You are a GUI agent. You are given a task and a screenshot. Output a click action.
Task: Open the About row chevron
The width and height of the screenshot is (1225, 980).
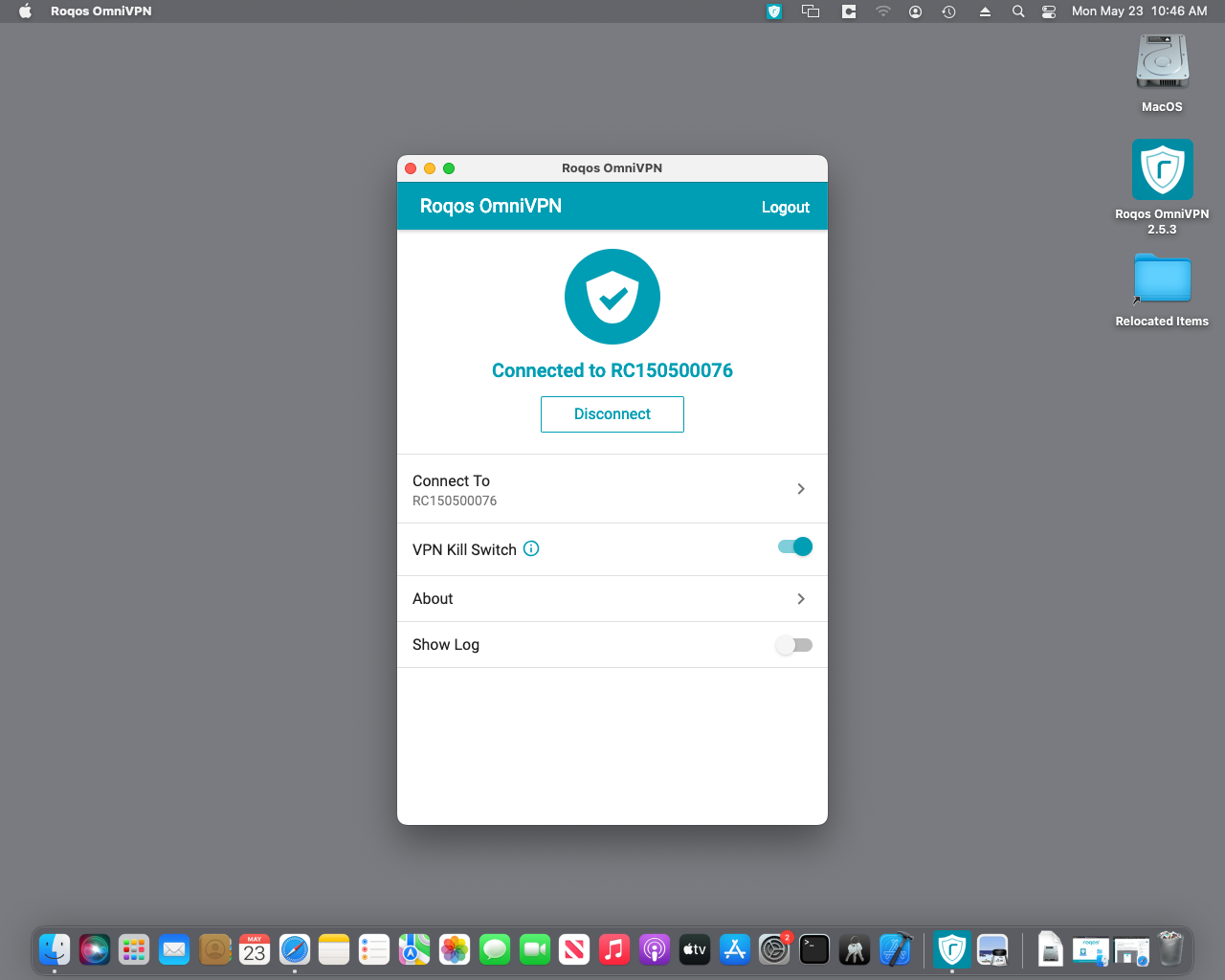tap(801, 599)
